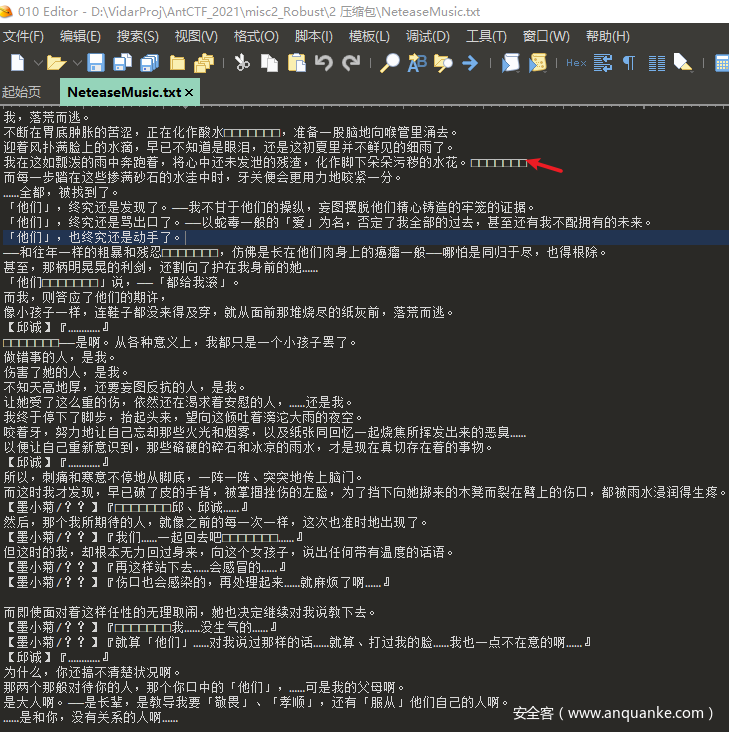Click the Open file folder icon
The image size is (729, 732).
point(55,63)
